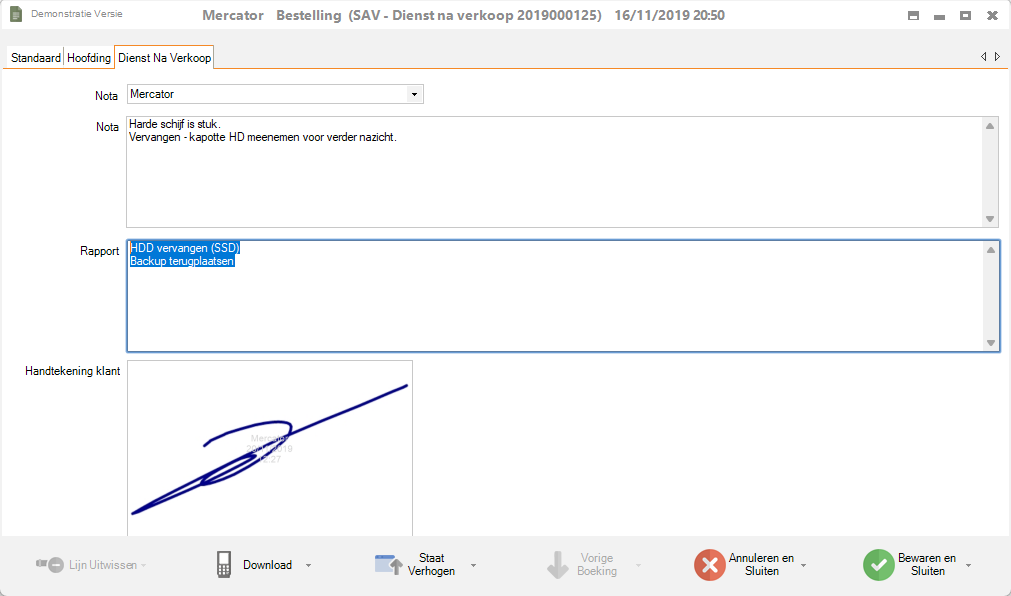Click the green Bewaren en Sluiten checkmark
The width and height of the screenshot is (1011, 596).
point(878,565)
